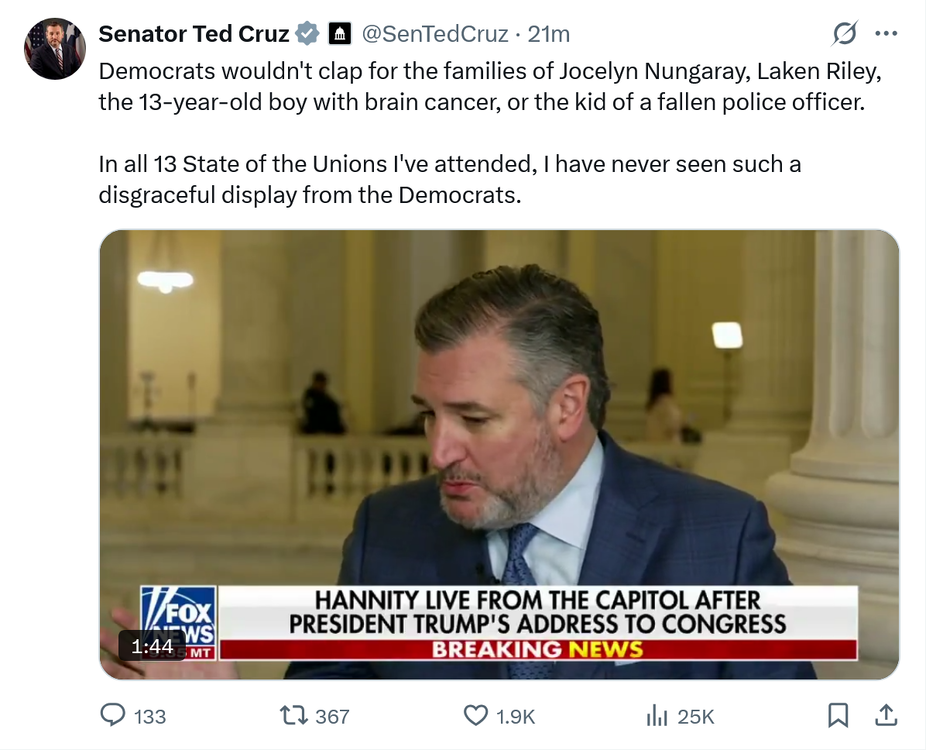Click the 133 replies count
The image size is (926, 750).
pyautogui.click(x=150, y=716)
